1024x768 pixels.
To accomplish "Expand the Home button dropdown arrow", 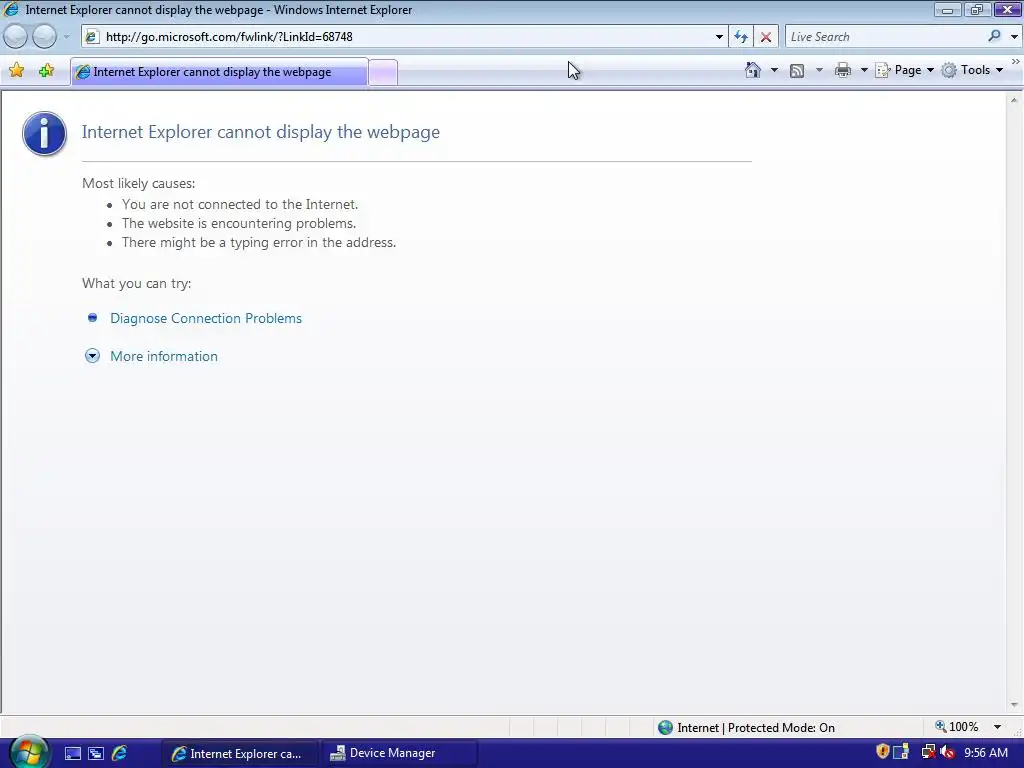I will click(x=775, y=70).
